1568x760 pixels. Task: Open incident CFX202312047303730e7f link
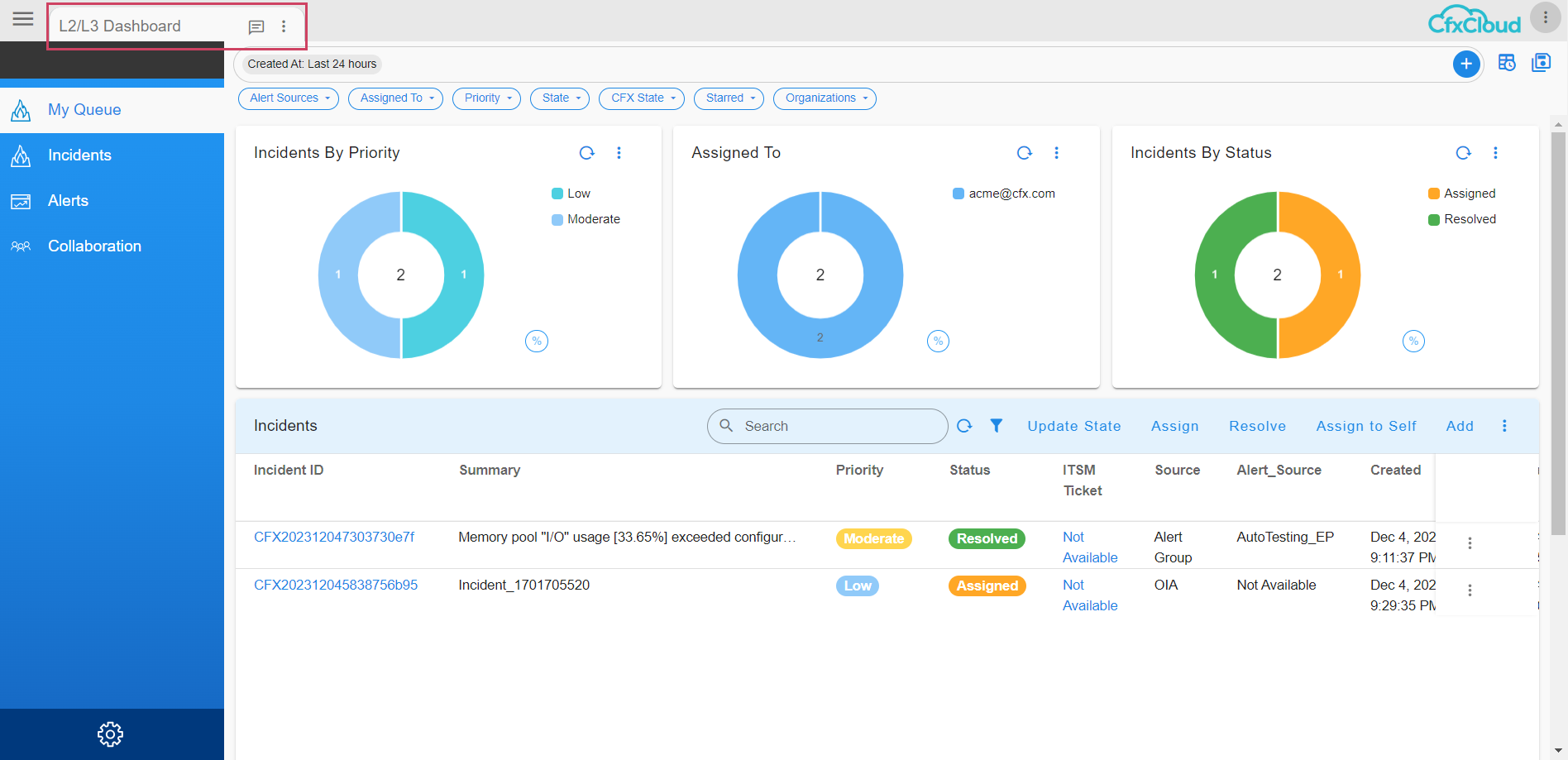[x=334, y=538]
